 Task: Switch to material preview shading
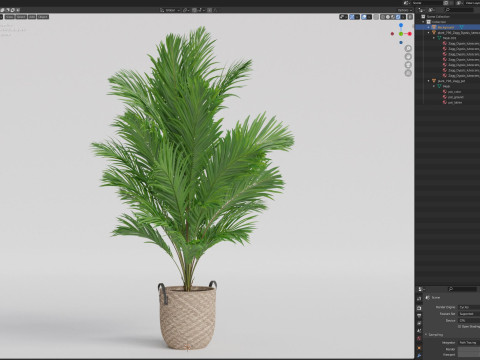click(x=393, y=17)
